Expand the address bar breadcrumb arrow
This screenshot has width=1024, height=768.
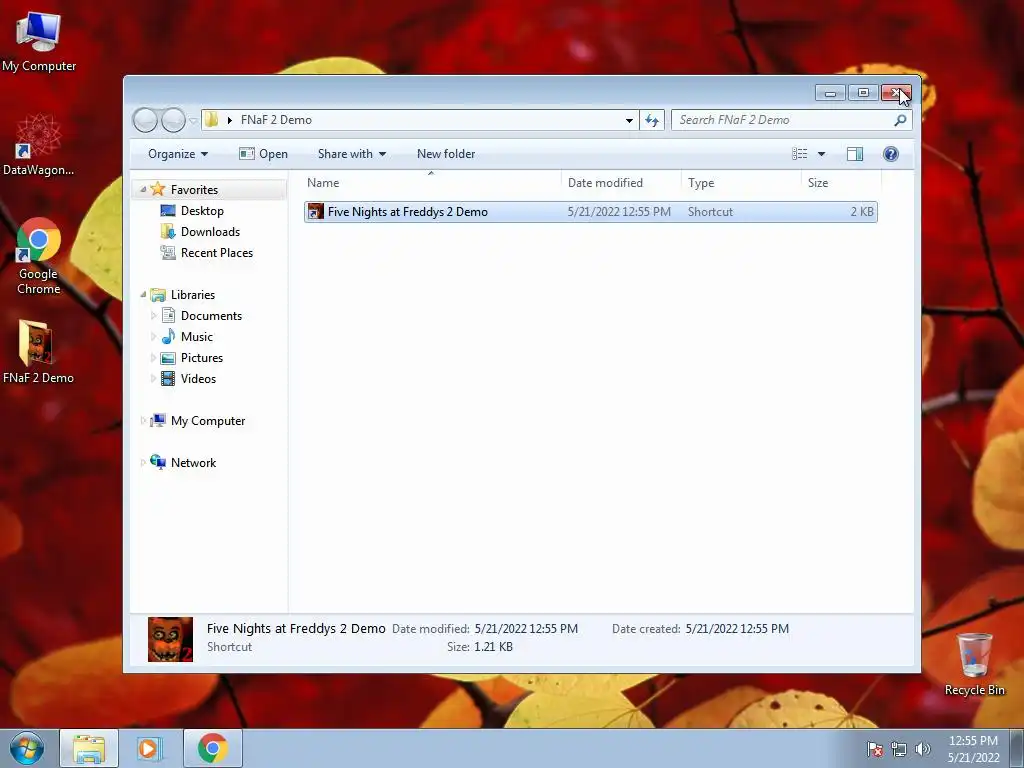pyautogui.click(x=229, y=120)
